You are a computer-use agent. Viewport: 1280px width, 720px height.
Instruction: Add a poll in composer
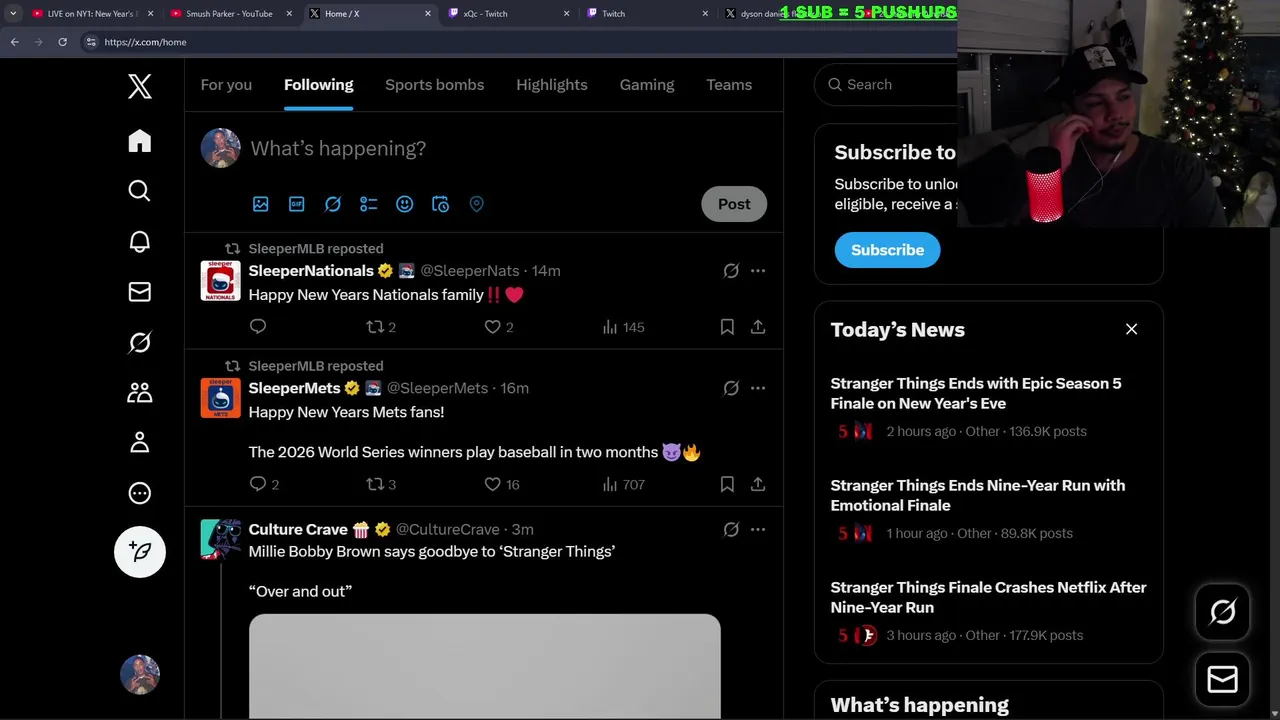click(369, 204)
